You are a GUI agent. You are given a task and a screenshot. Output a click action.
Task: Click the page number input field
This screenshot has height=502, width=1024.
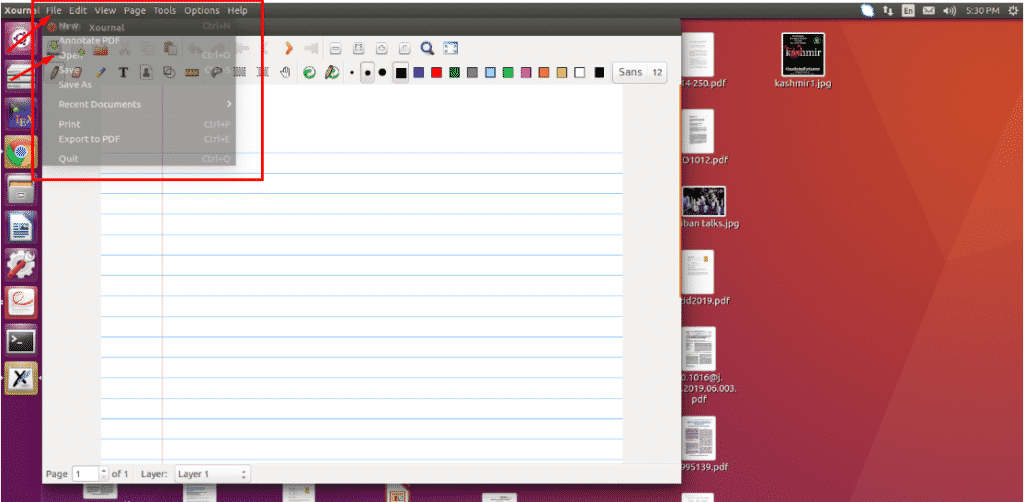click(85, 473)
